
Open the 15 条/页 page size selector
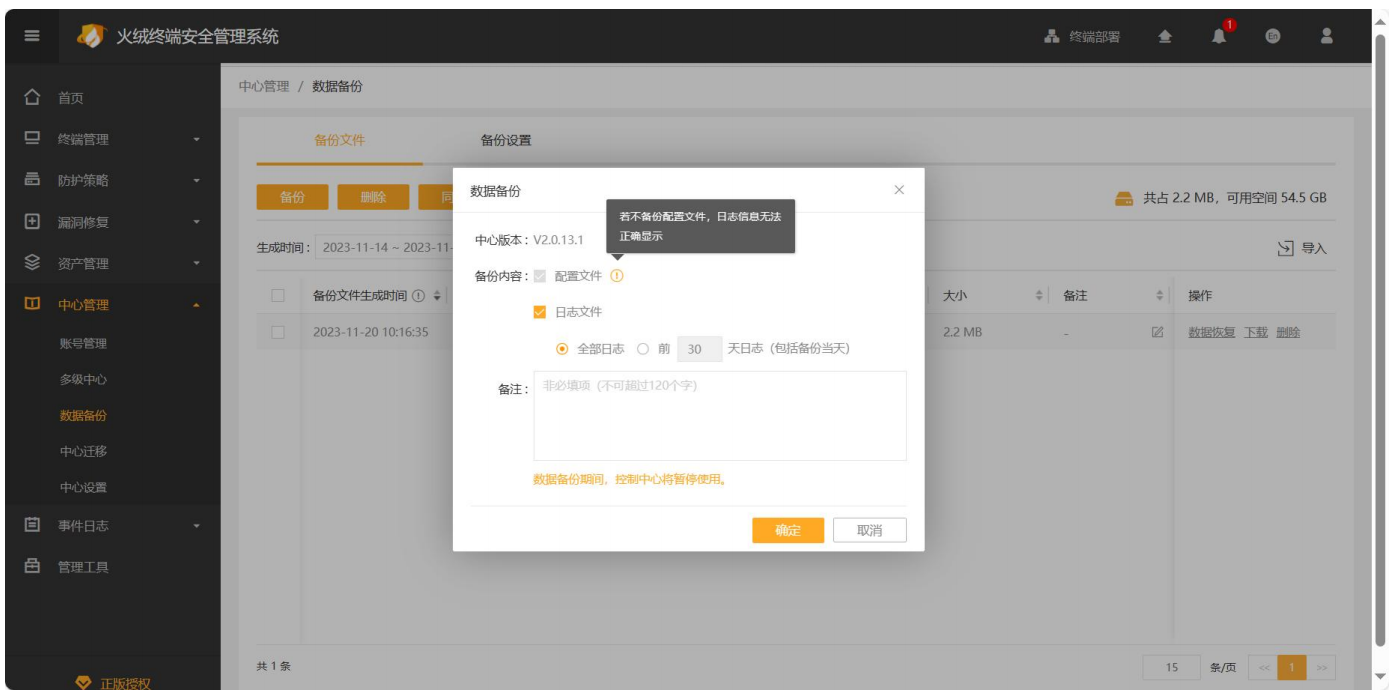point(1173,668)
